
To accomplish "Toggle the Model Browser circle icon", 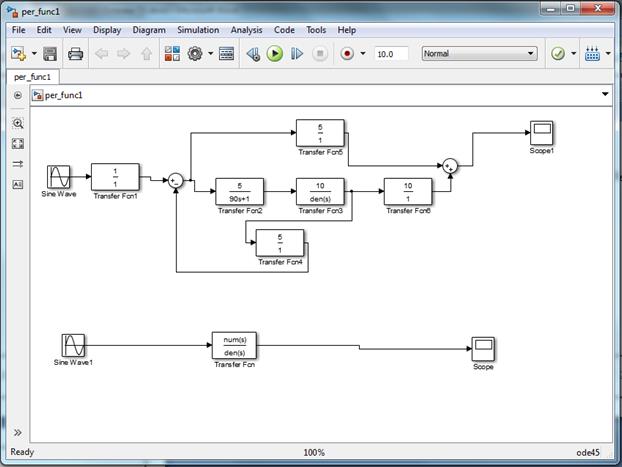I will [x=17, y=95].
